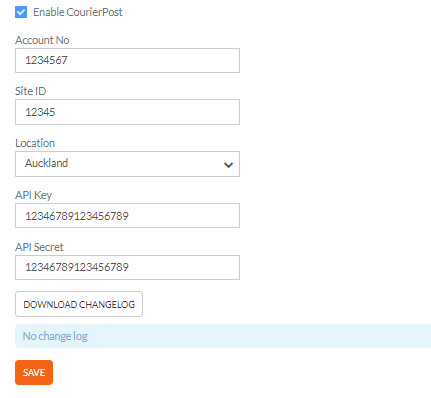
Task: Click the "No change log" message
Action: click(223, 336)
